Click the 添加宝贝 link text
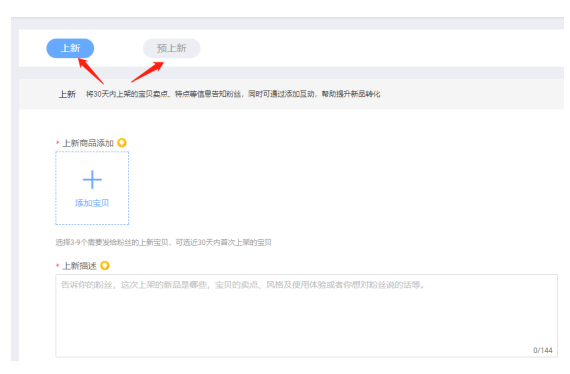570x374 pixels. 92,203
